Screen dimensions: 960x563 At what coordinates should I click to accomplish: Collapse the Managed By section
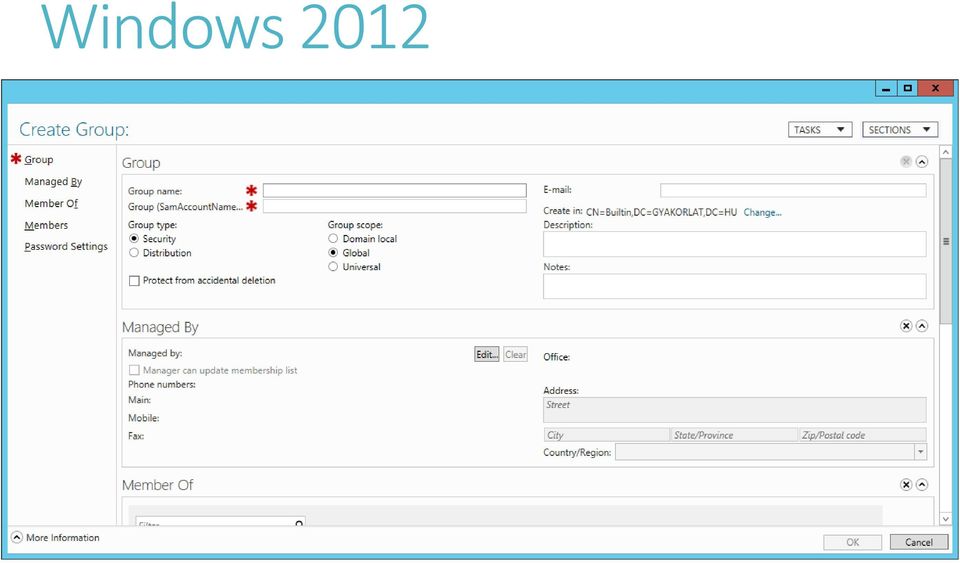tap(921, 326)
